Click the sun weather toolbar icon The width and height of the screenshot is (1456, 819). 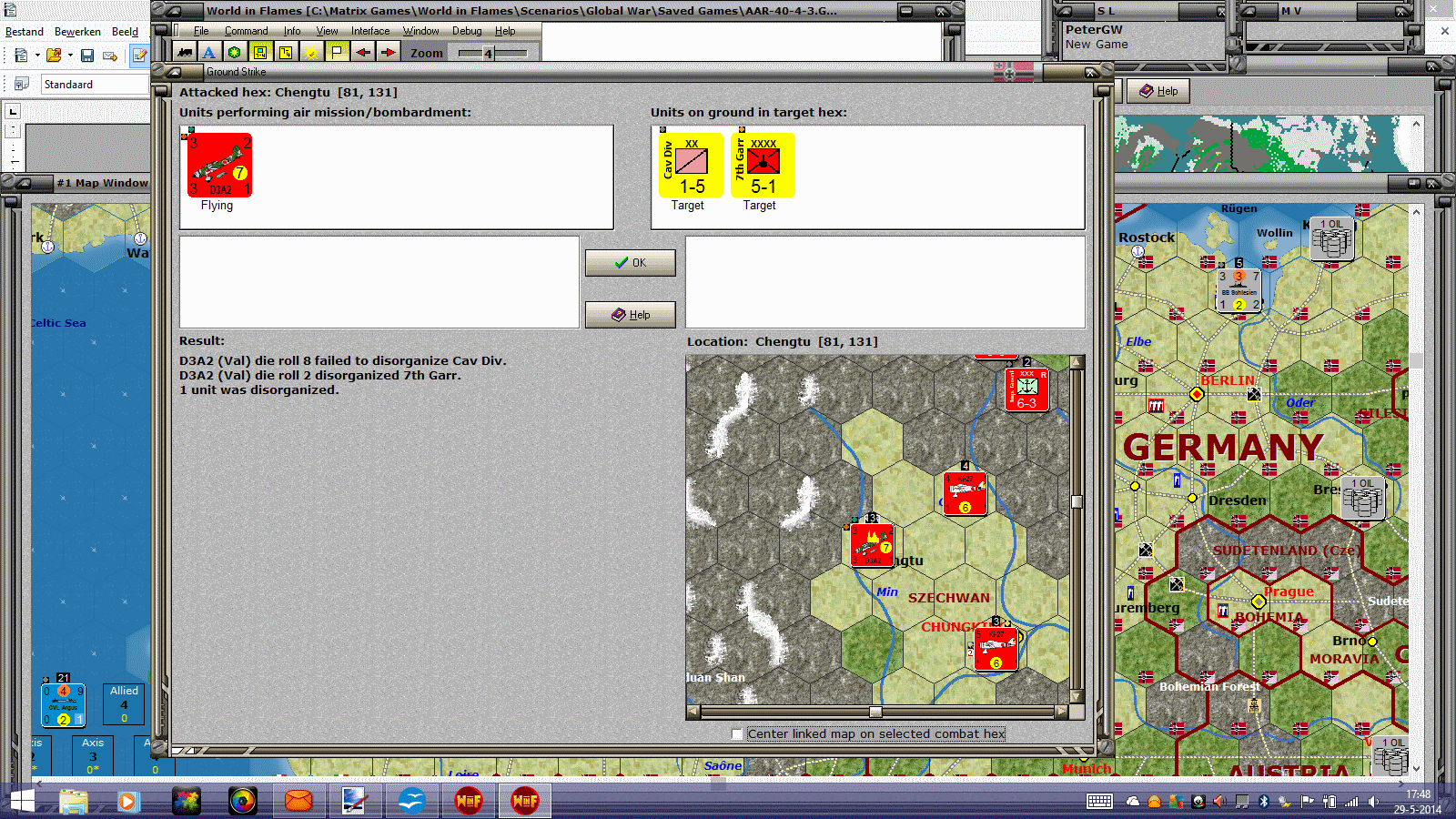pos(311,52)
